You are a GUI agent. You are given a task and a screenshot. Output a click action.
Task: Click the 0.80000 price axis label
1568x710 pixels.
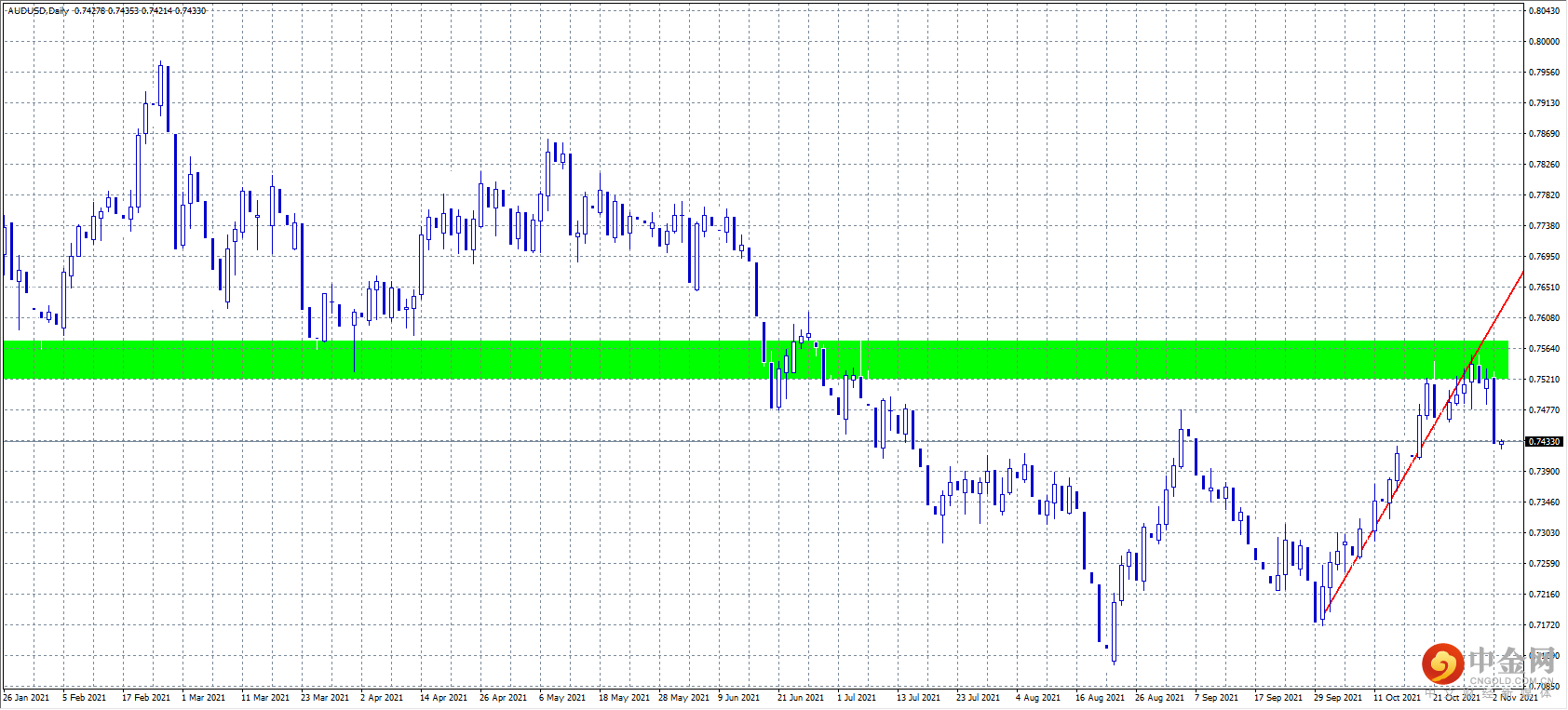click(1545, 42)
